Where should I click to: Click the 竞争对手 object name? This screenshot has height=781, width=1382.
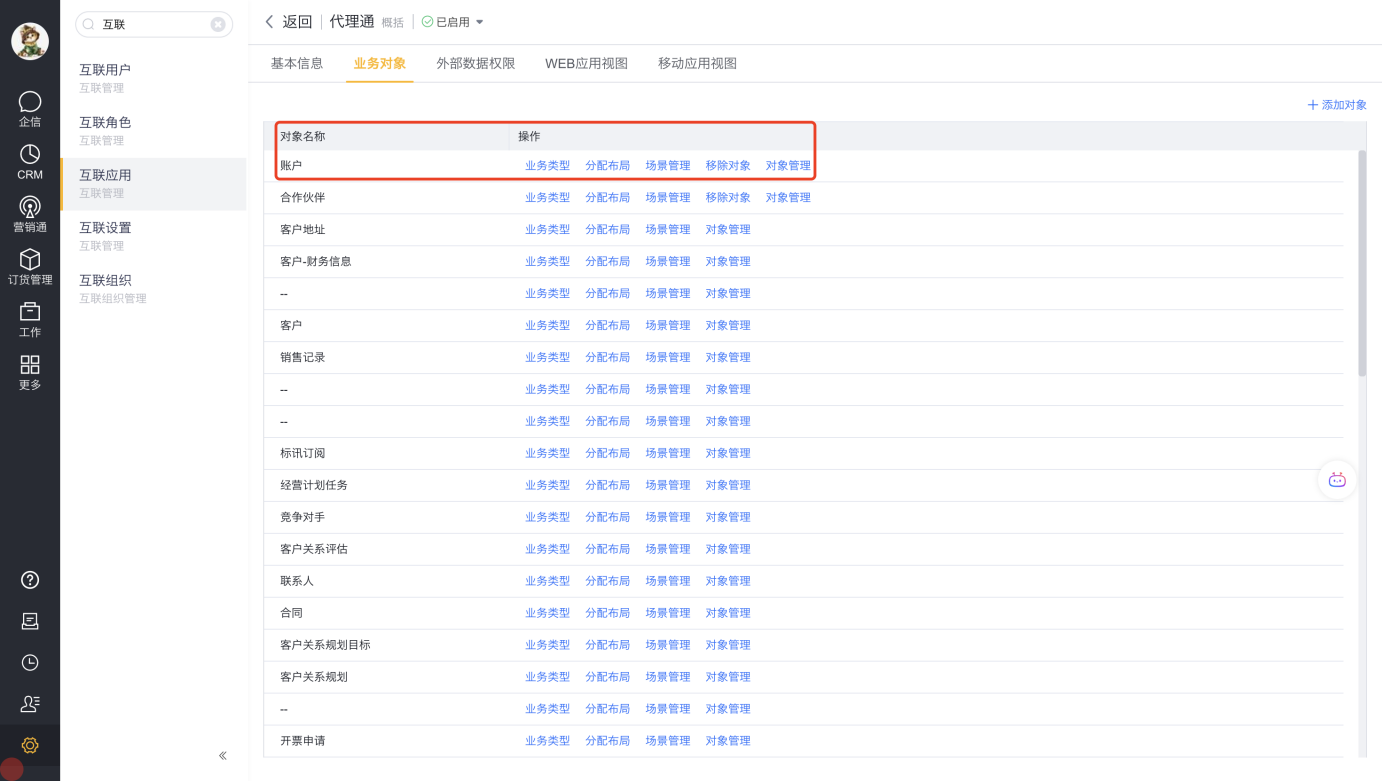(x=303, y=518)
